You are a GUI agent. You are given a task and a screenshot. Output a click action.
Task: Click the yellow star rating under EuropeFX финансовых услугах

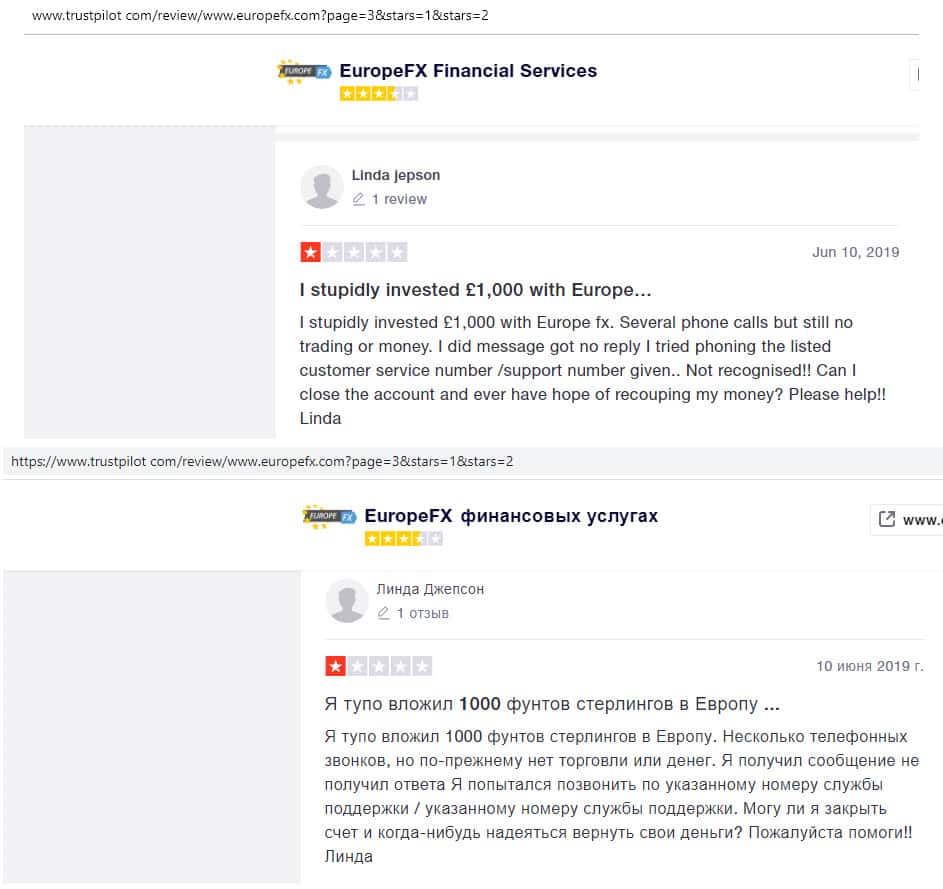[403, 538]
